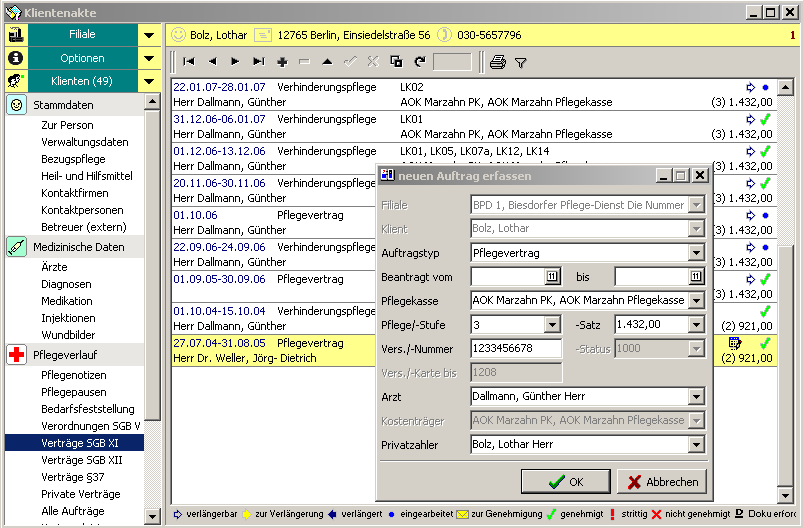Expand the Arzt dropdown list
803x528 pixels.
[696, 397]
